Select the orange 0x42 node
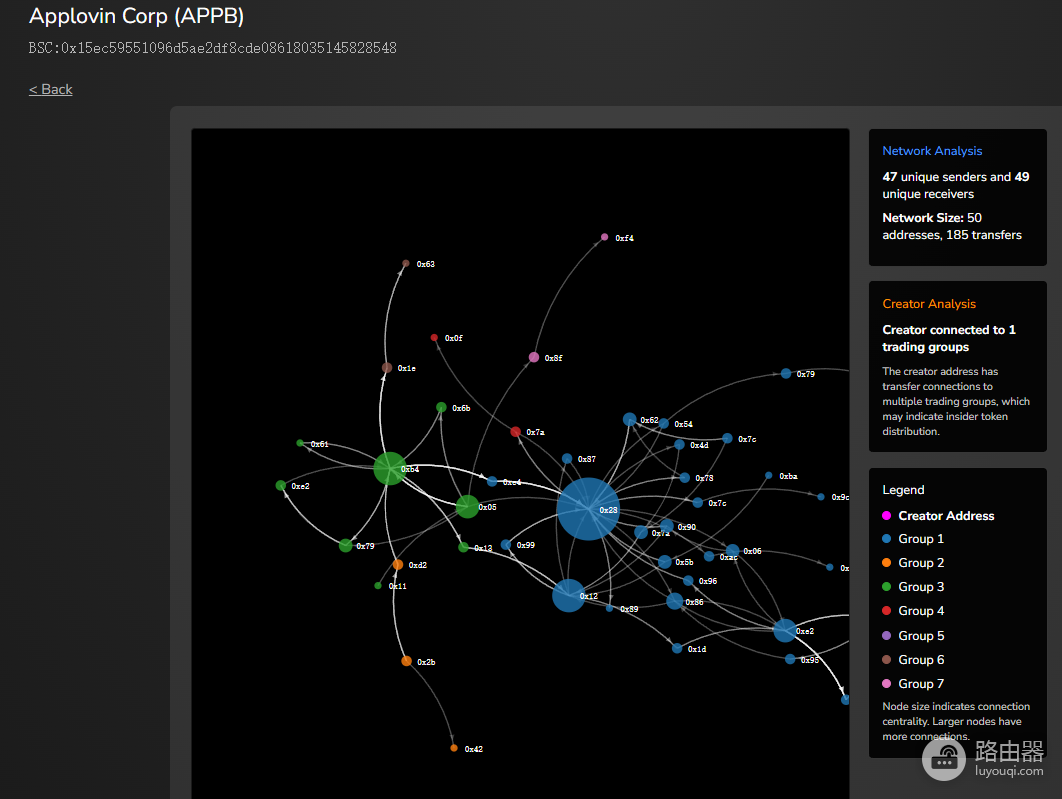The height and width of the screenshot is (799, 1062). click(x=454, y=748)
